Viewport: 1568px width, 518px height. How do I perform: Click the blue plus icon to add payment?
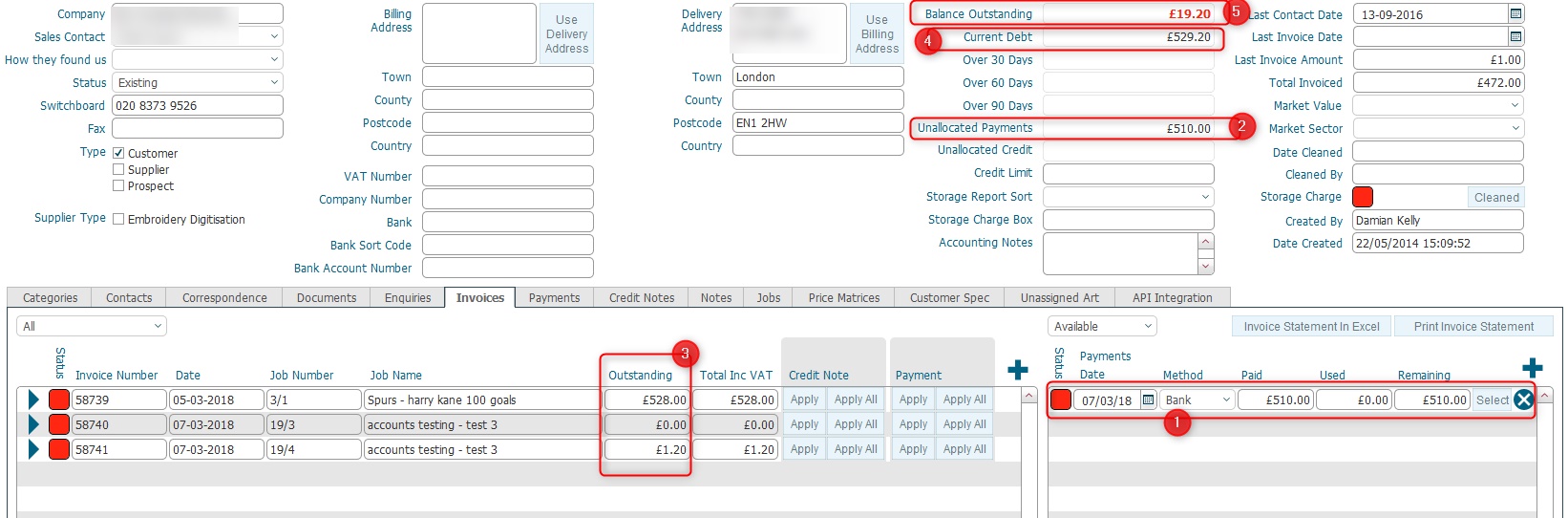(1533, 368)
